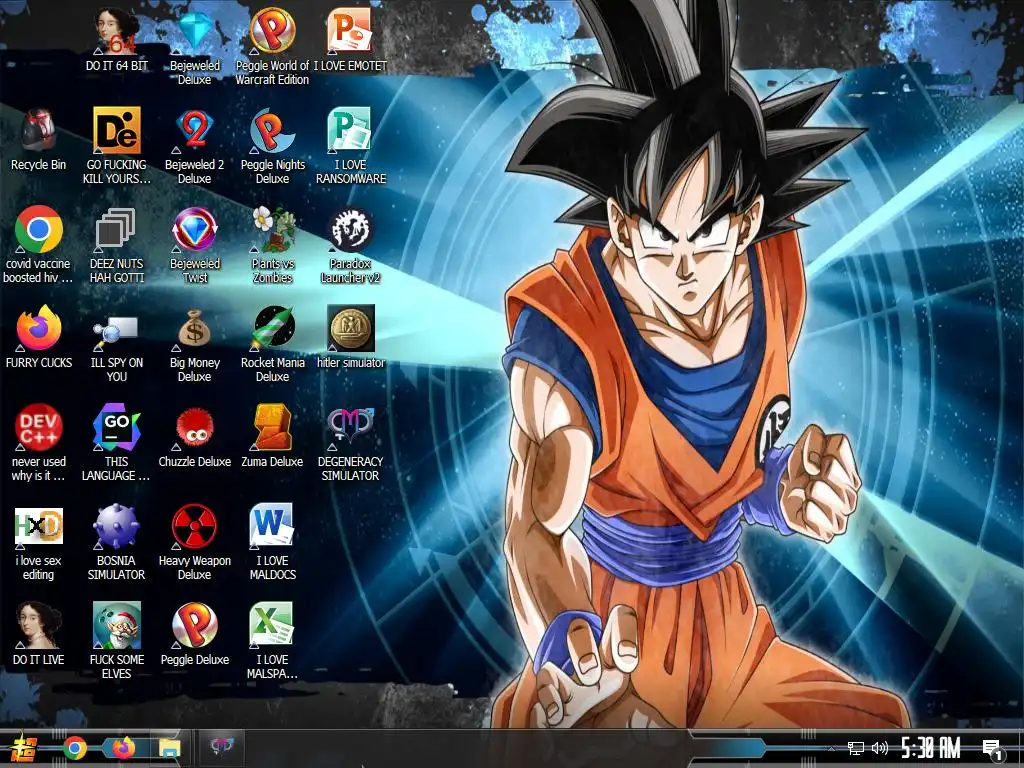Open Chrome from the taskbar
Screen dimensions: 1024x768
coord(75,748)
